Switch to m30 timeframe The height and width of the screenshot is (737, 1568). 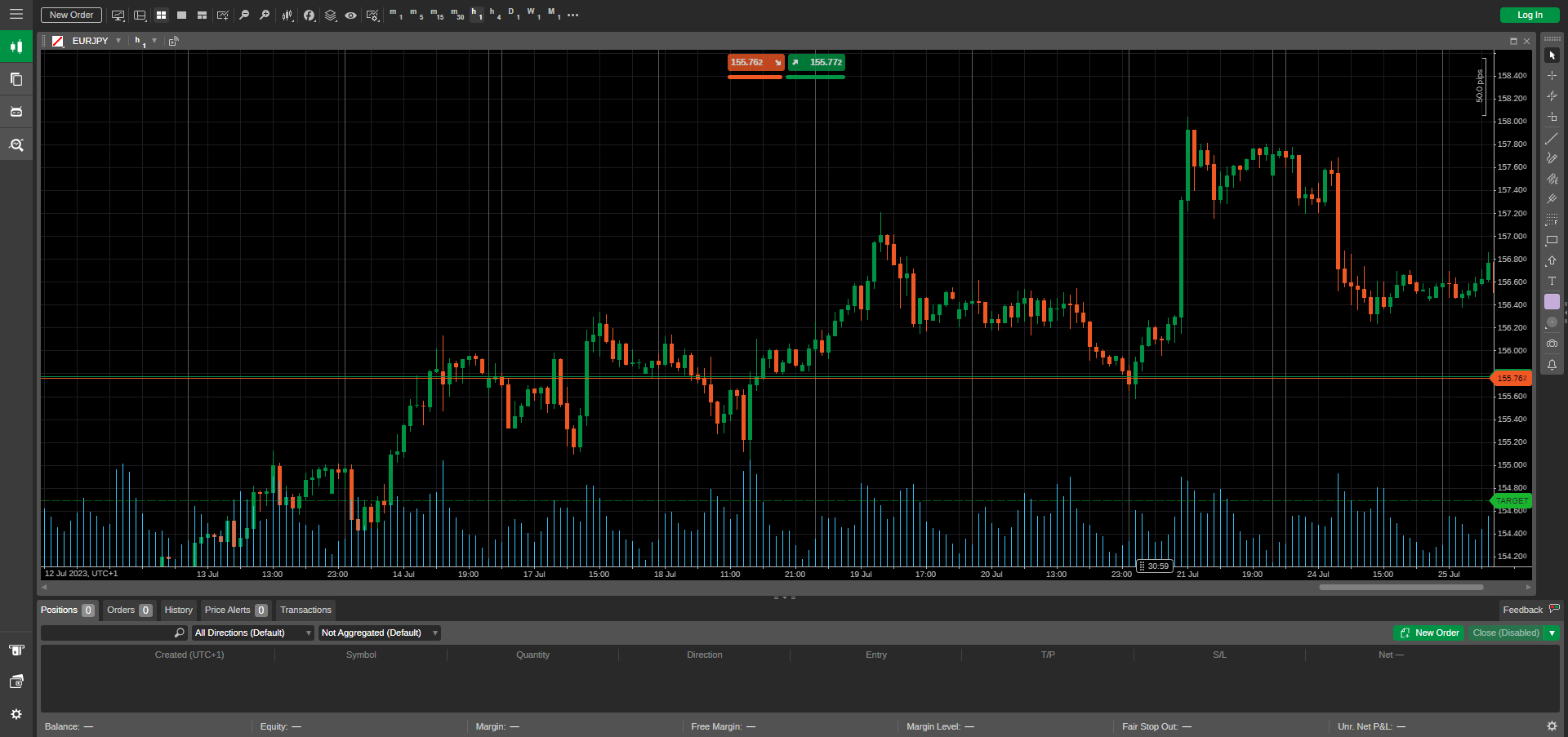[x=457, y=14]
